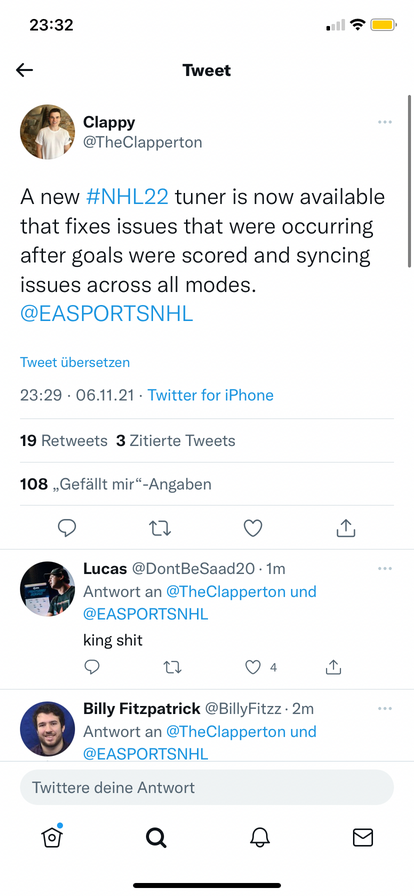Open more options on Clappy's tweet
Image resolution: width=414 pixels, height=896 pixels.
[x=385, y=122]
